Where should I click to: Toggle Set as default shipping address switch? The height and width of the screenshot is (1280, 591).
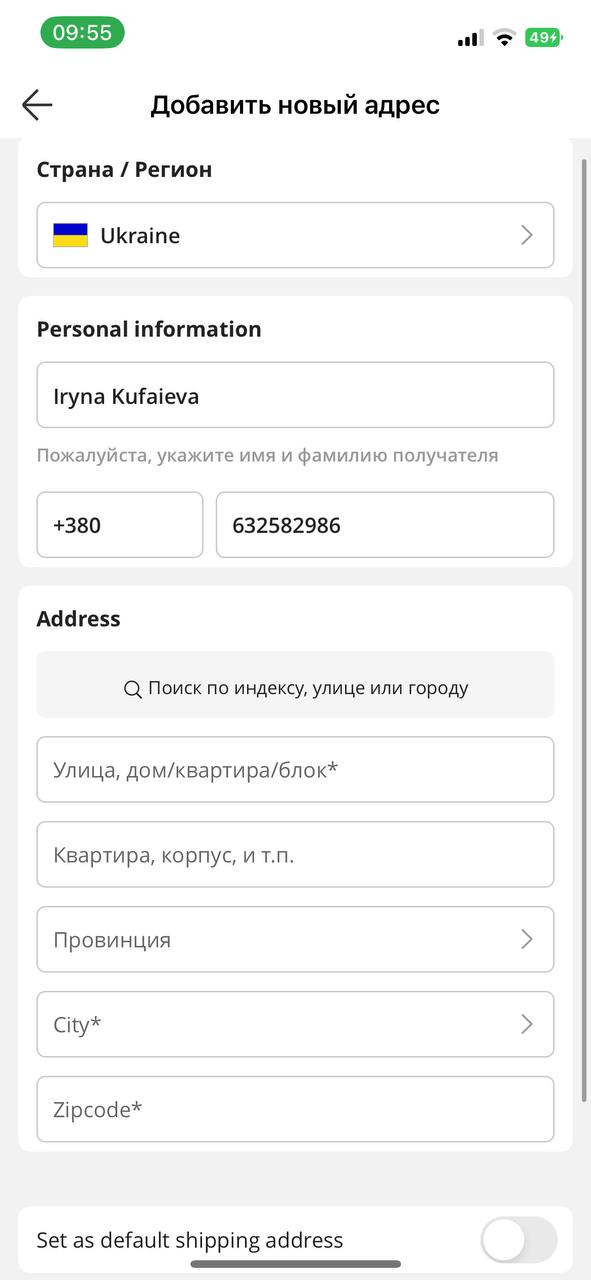pos(518,1240)
